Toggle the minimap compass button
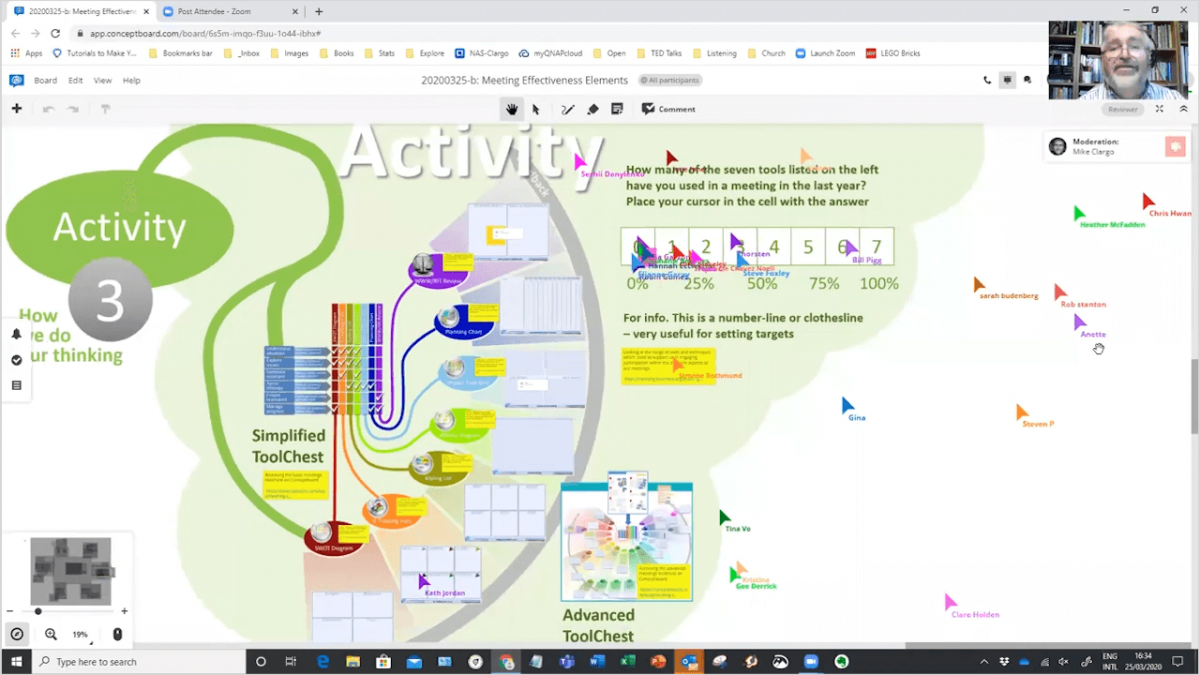Viewport: 1200px width, 675px height. point(17,634)
